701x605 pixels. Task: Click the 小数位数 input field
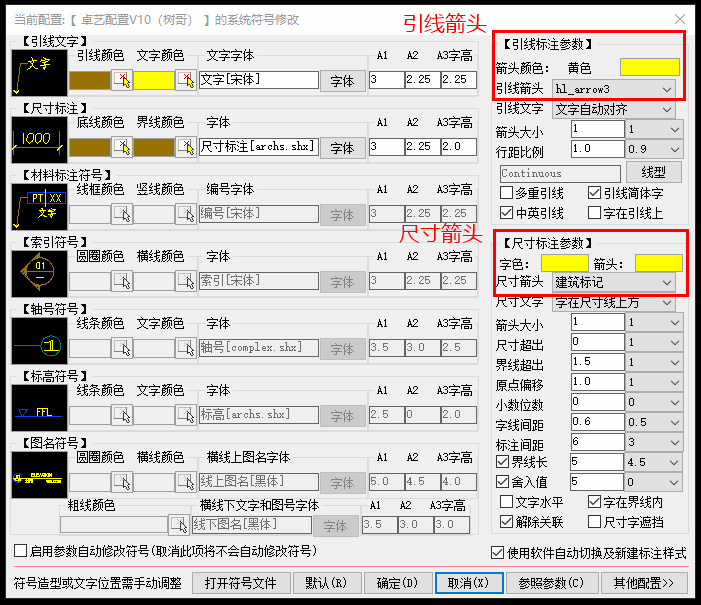[597, 402]
